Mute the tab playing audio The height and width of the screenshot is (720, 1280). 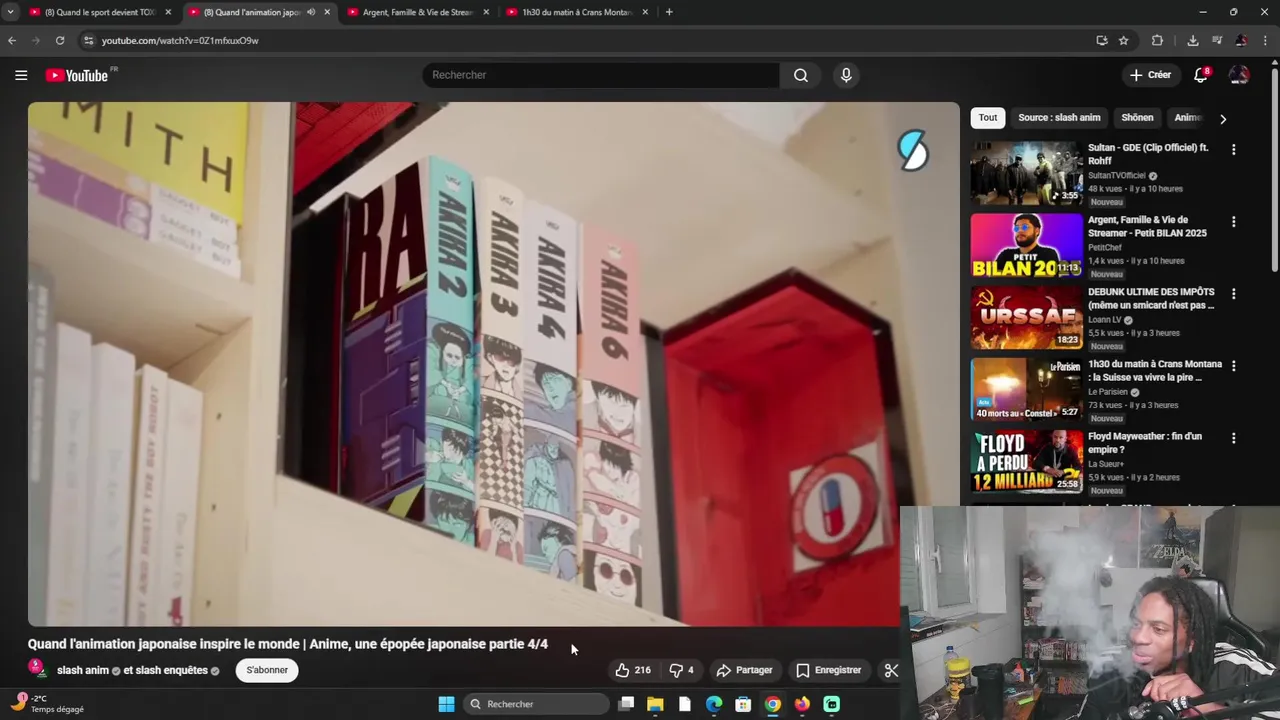click(311, 12)
